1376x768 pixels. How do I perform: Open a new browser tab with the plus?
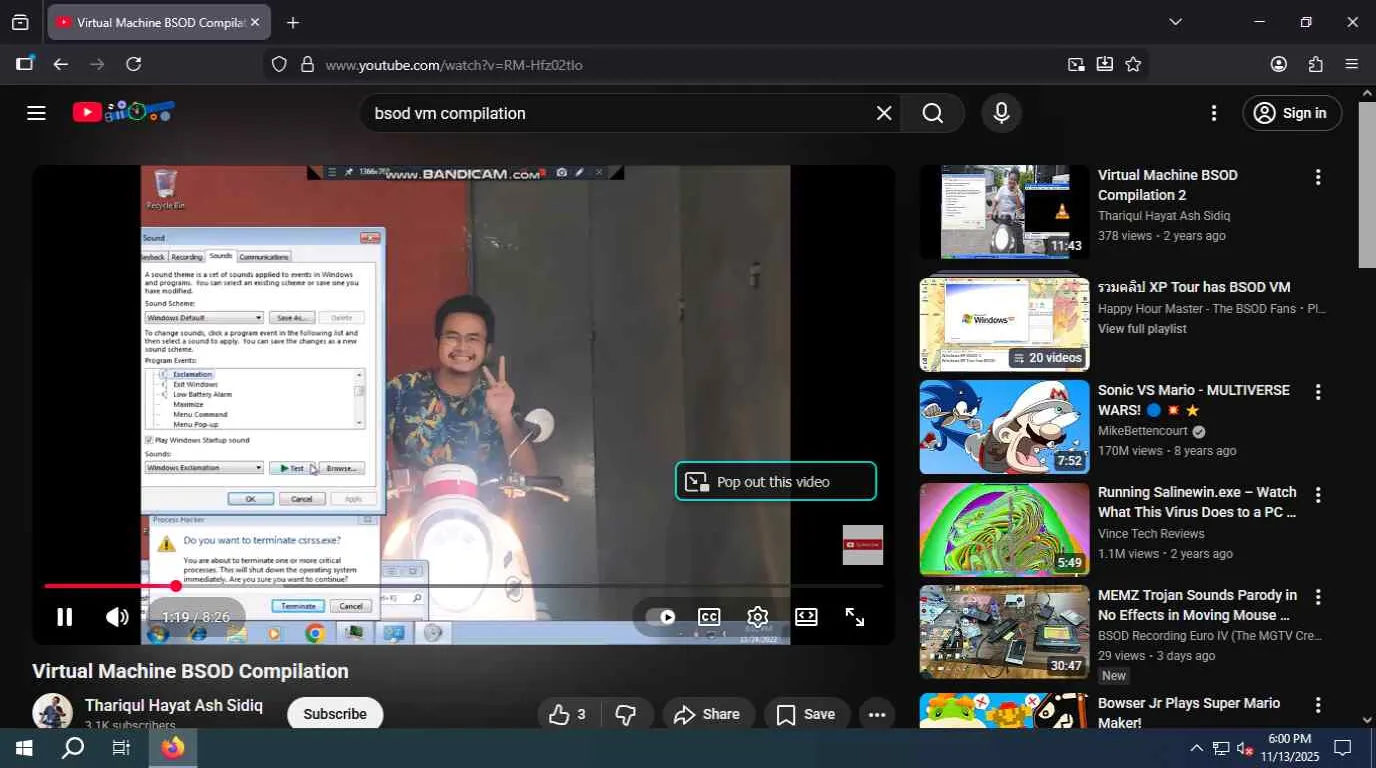point(292,22)
